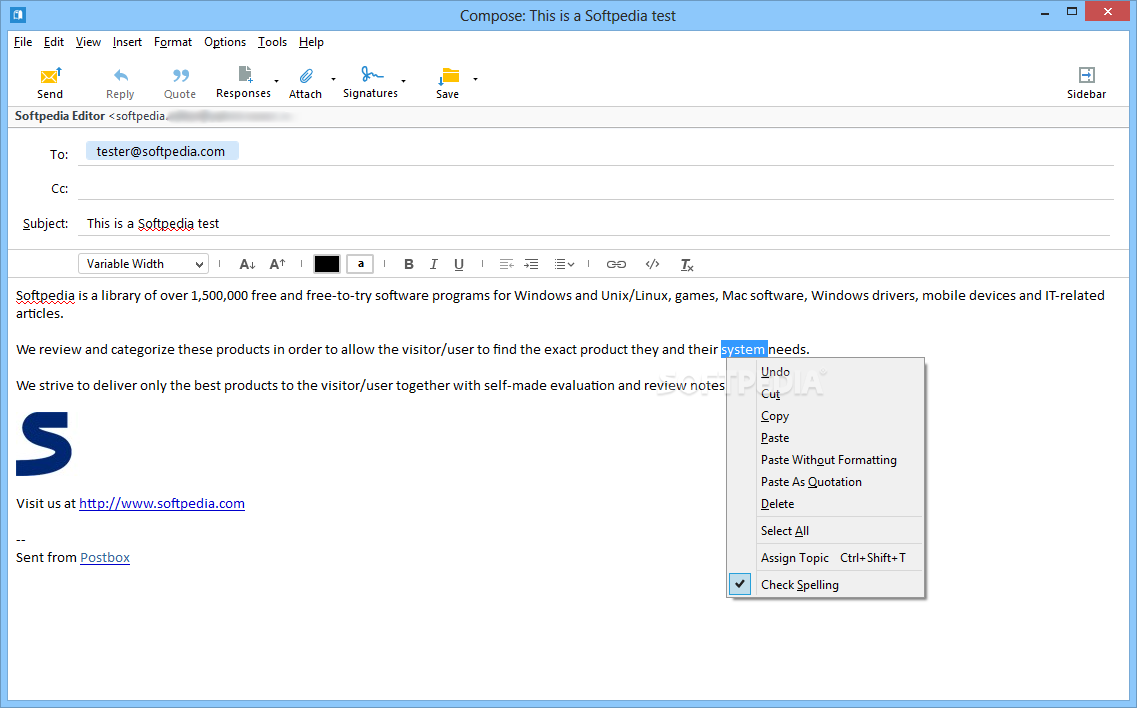Choose Paste from context menu
Viewport: 1137px width, 708px height.
(826, 437)
